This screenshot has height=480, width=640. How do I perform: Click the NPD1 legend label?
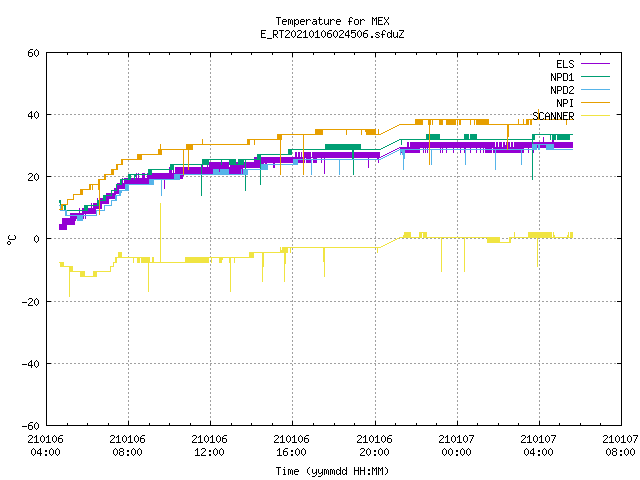562,77
